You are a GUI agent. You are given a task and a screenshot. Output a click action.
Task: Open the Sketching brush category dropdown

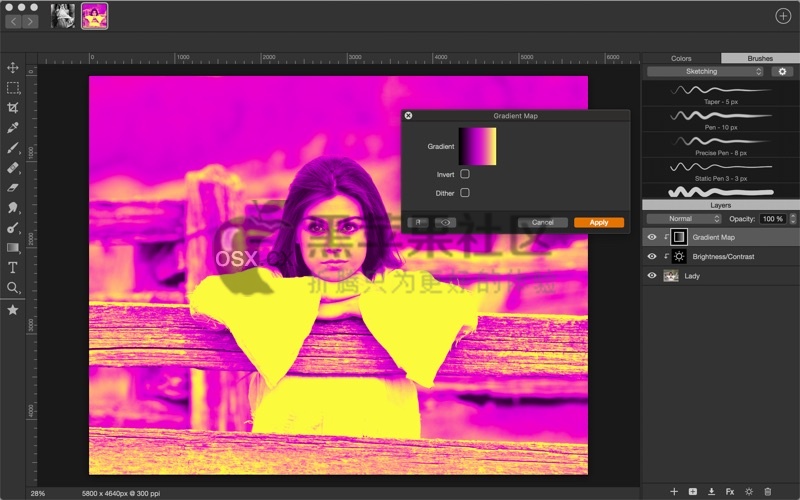click(705, 71)
